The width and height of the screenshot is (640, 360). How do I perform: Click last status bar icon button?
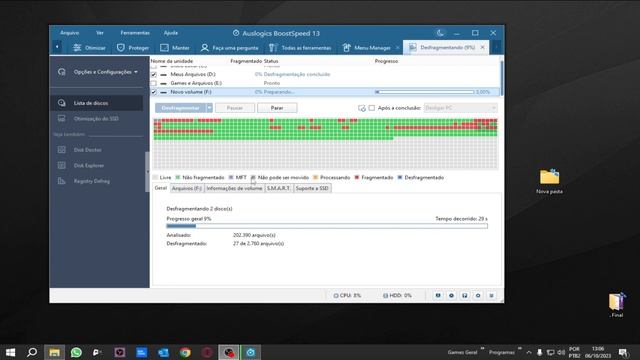(x=491, y=295)
